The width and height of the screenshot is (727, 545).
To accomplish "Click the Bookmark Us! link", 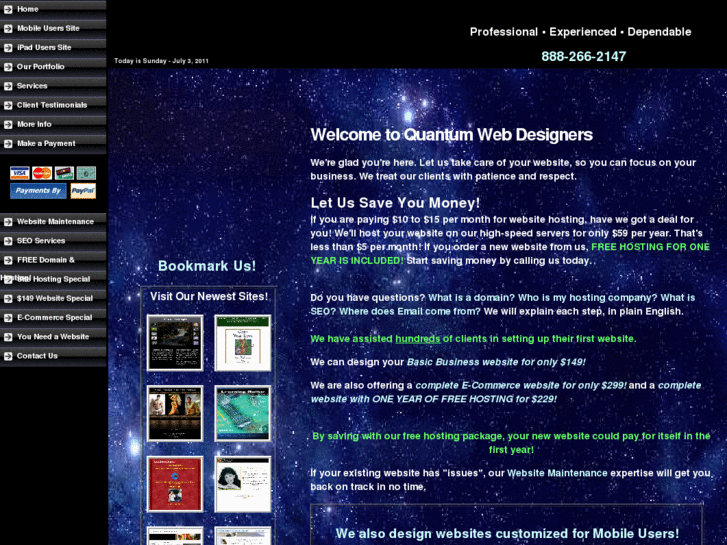I will 207,266.
